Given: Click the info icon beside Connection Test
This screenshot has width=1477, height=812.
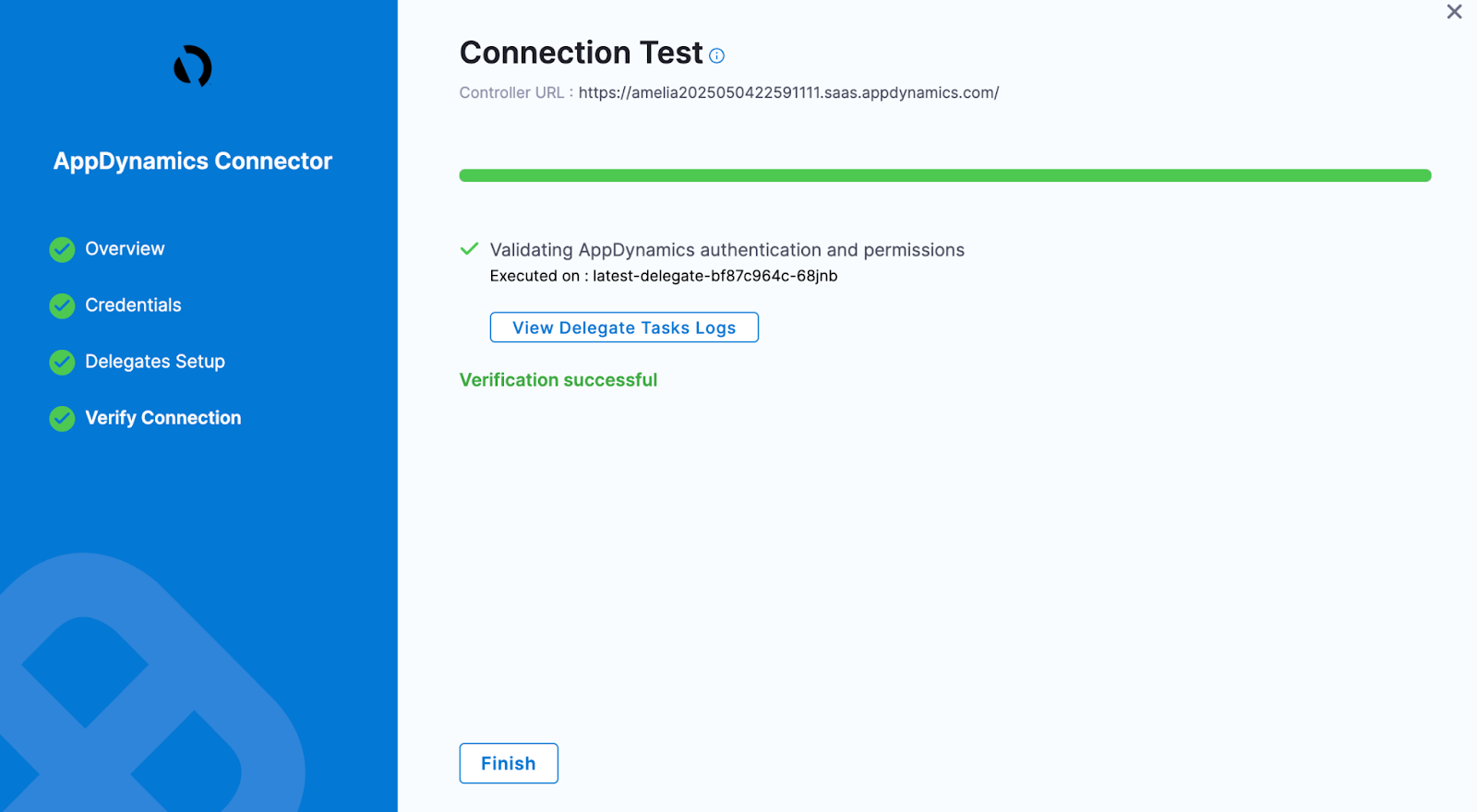Looking at the screenshot, I should click(x=717, y=55).
